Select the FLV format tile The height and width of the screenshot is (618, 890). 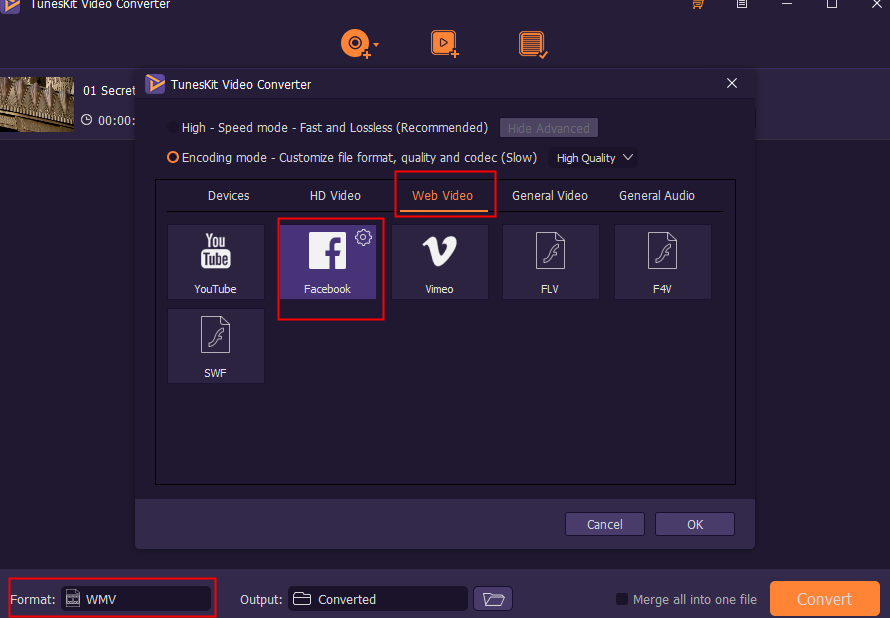tap(551, 262)
